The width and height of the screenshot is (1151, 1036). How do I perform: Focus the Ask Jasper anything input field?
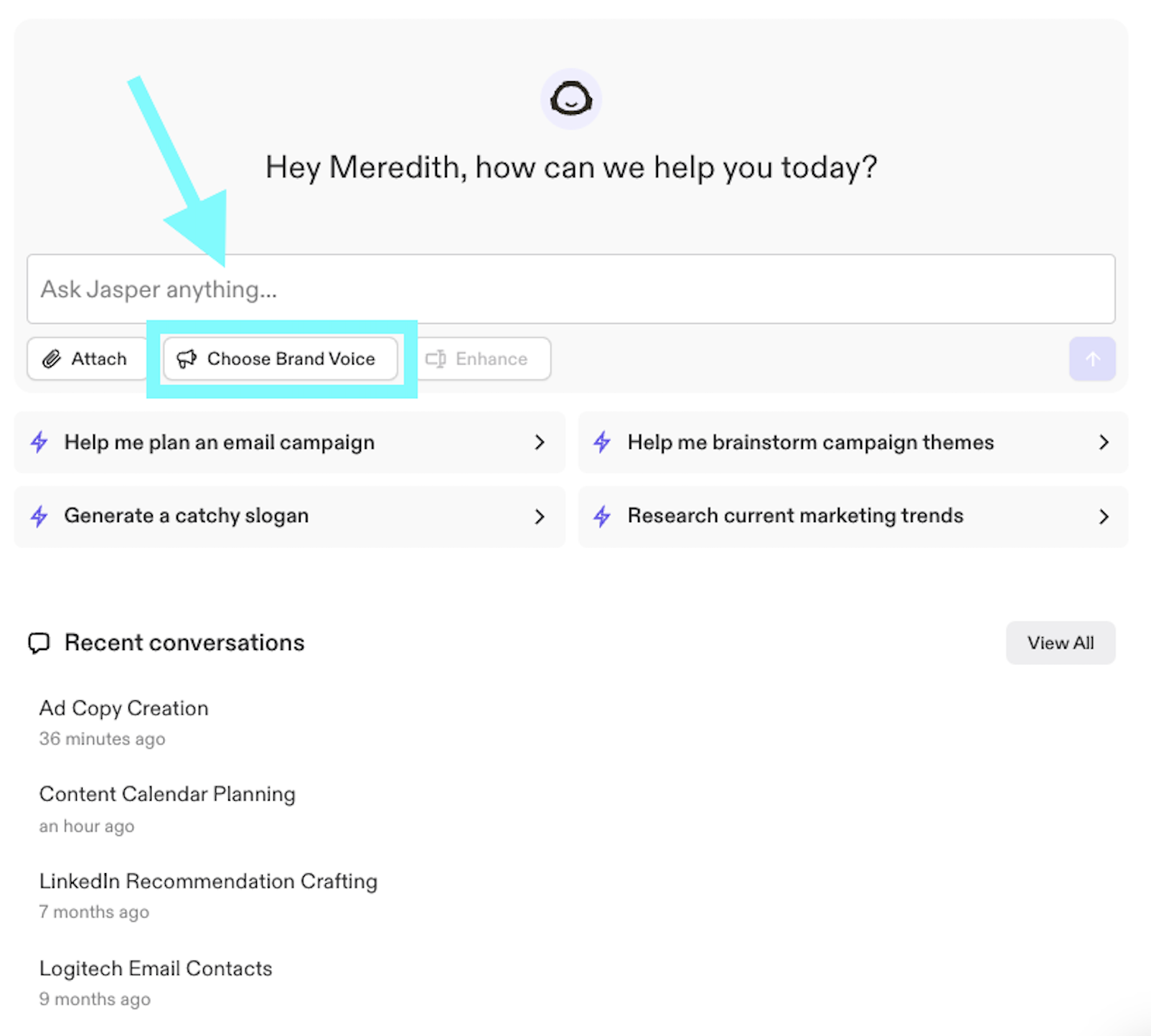pyautogui.click(x=571, y=289)
